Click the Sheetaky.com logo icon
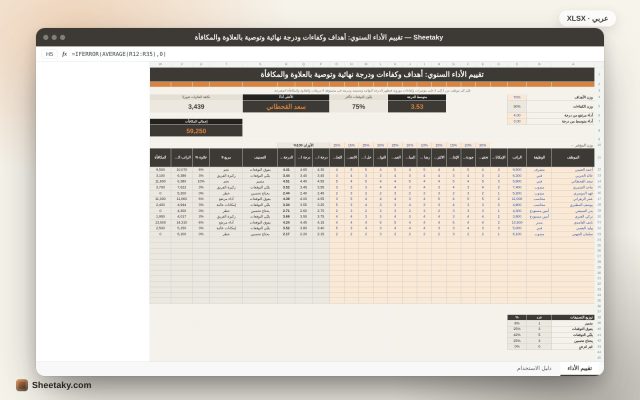 coord(22,385)
